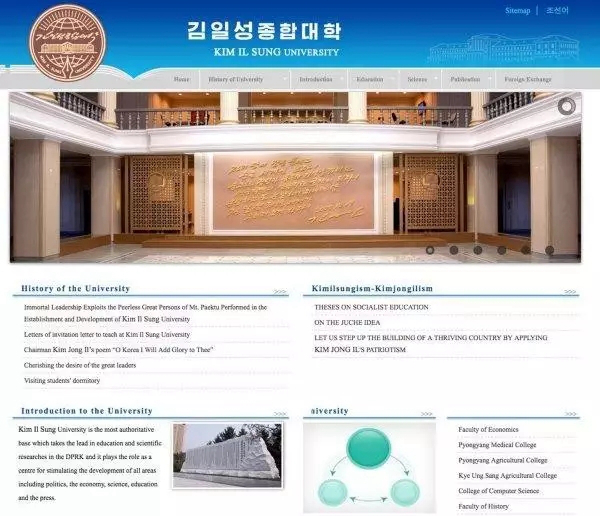Select the second slideshow dot

tap(454, 250)
